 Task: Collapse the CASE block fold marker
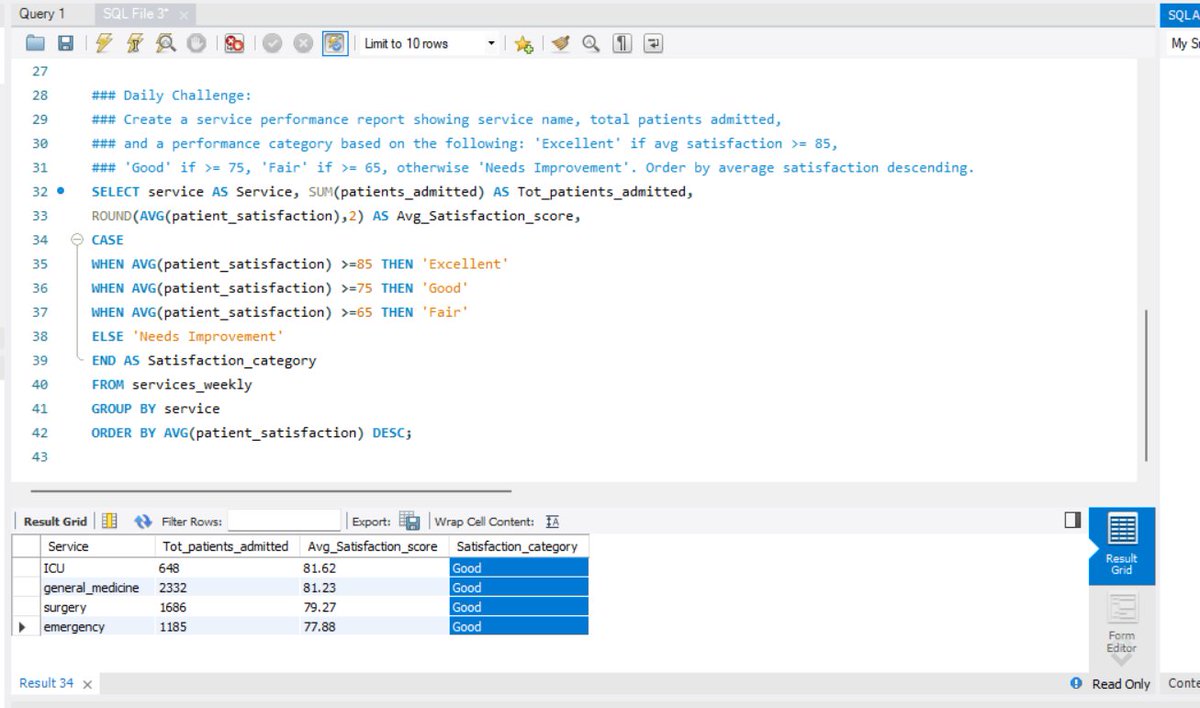[76, 240]
